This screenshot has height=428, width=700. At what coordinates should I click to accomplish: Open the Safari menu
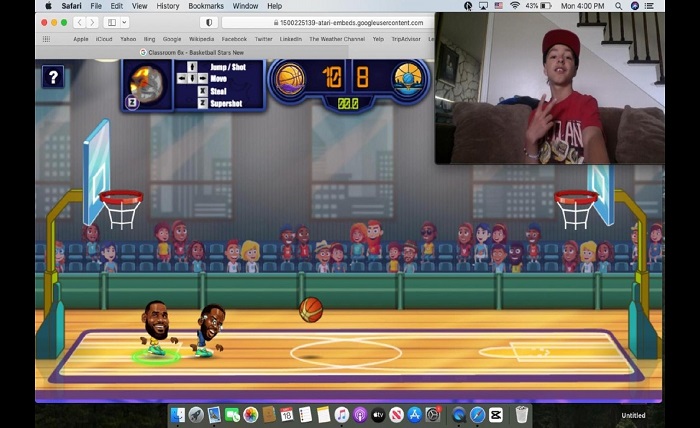[x=71, y=6]
